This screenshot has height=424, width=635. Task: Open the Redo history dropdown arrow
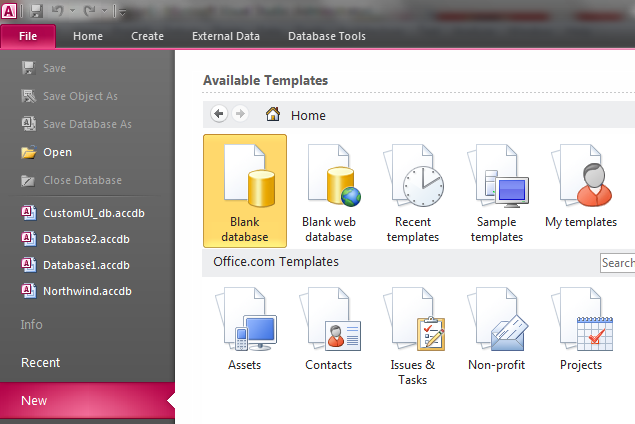[104, 11]
